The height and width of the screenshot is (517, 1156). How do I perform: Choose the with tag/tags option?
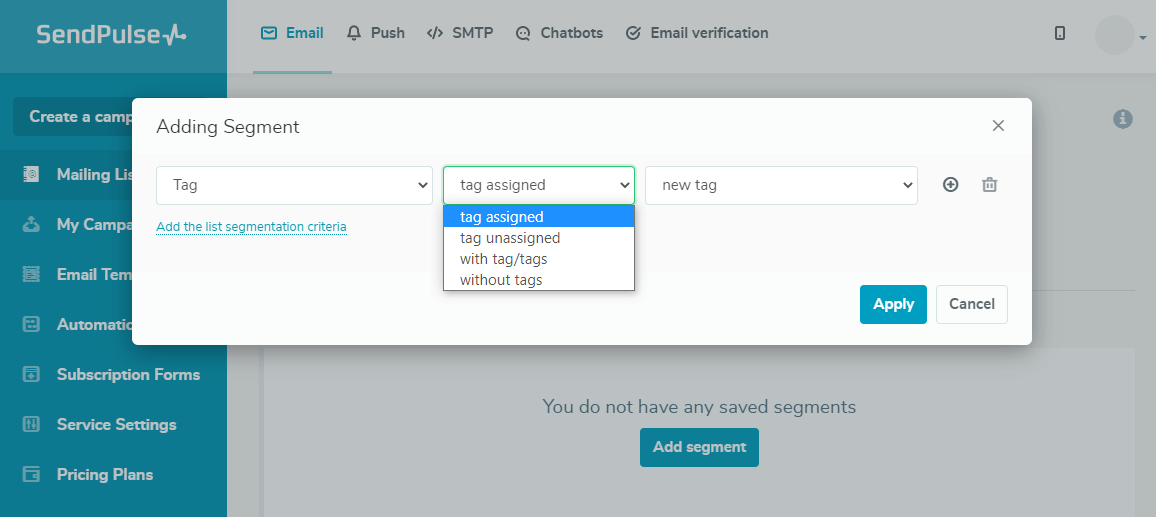[503, 259]
